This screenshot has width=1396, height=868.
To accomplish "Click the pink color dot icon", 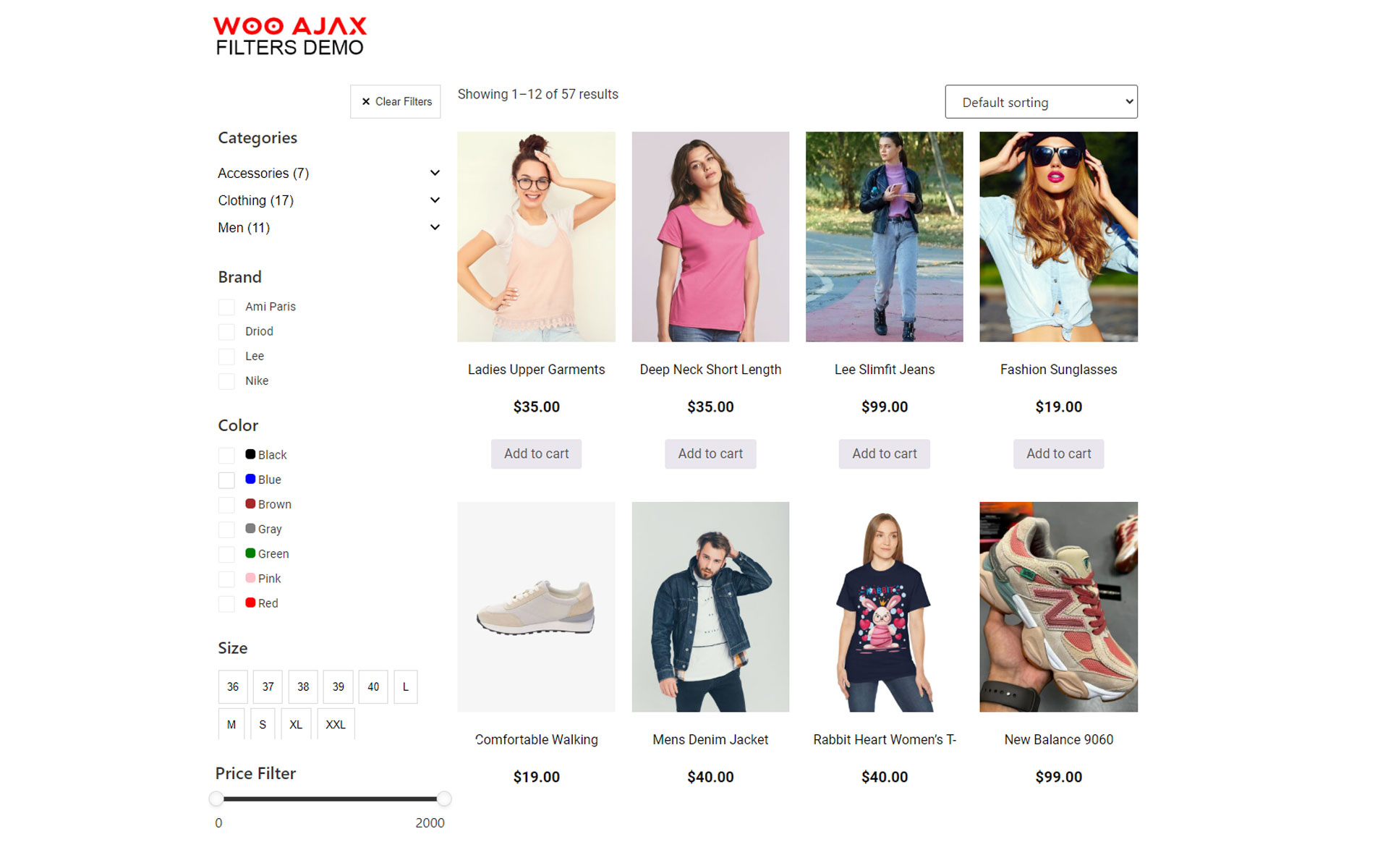I will [x=250, y=579].
